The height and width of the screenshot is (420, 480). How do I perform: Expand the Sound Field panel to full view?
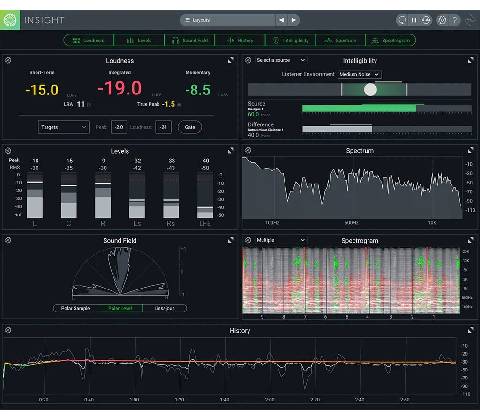[x=231, y=240]
